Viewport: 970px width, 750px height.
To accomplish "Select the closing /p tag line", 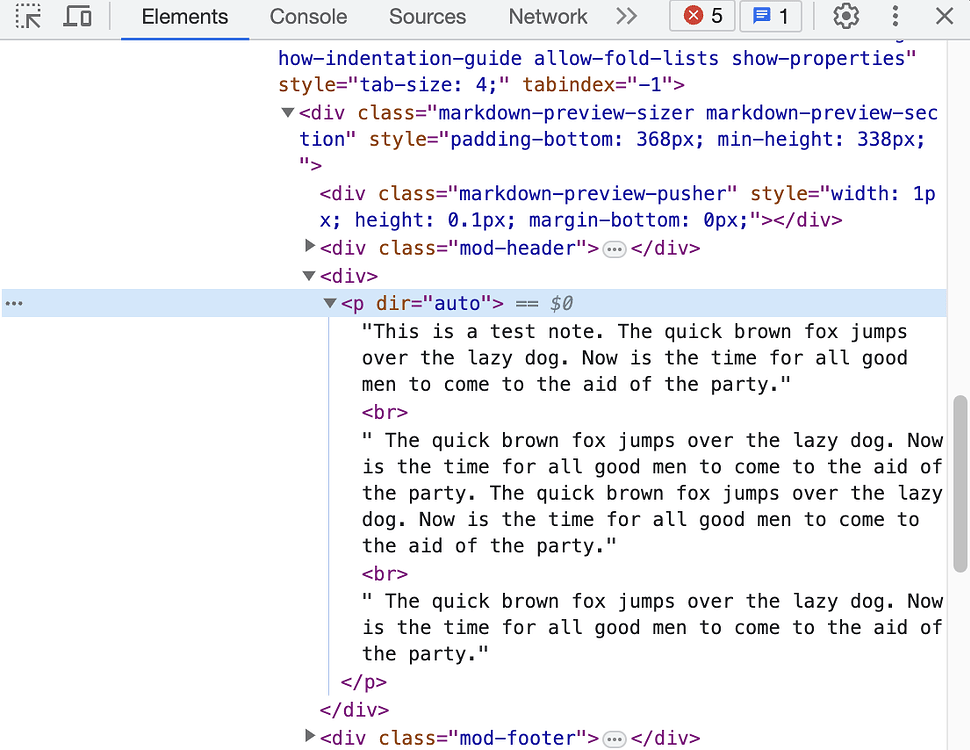I will coord(364,682).
